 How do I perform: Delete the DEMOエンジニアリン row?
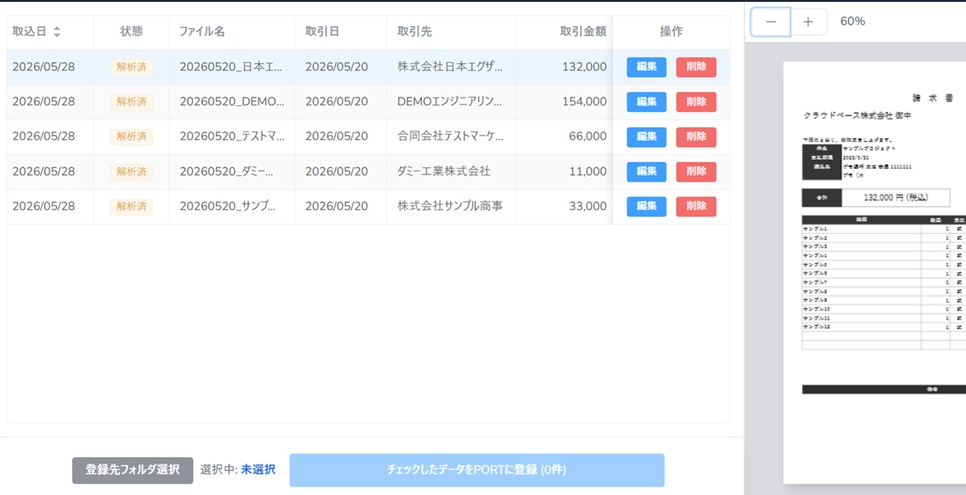point(696,102)
